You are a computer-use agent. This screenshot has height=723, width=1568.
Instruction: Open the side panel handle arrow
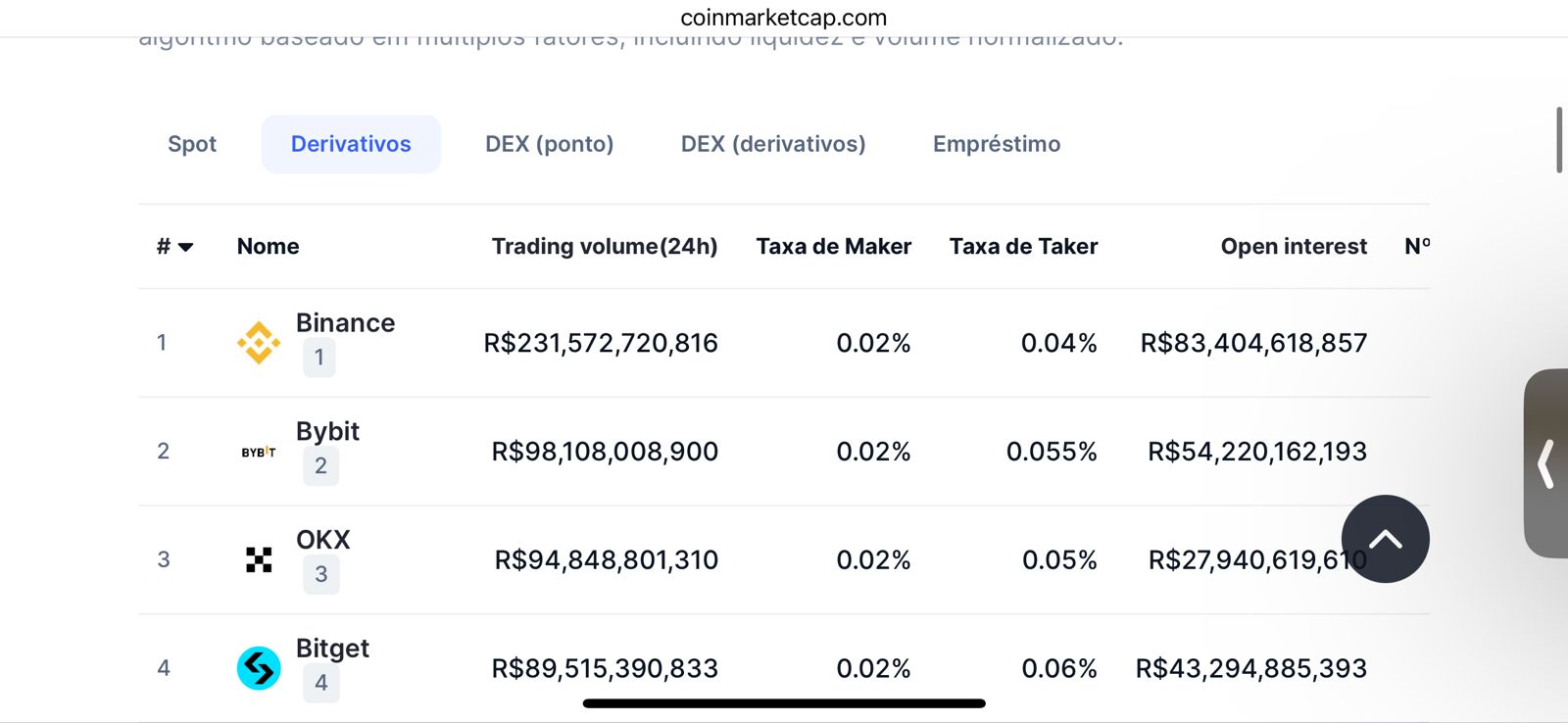(1546, 463)
